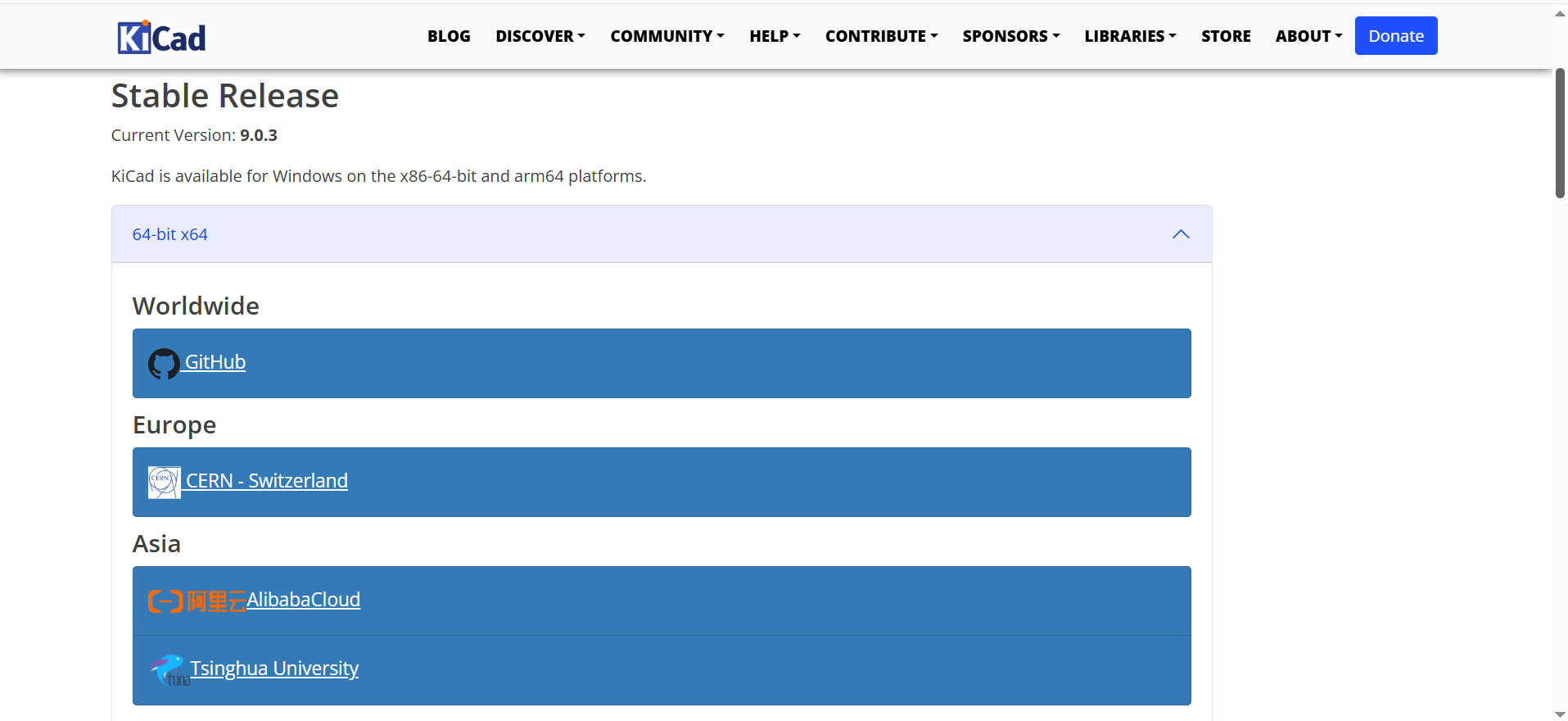Open the About dropdown menu
1568x721 pixels.
(1308, 36)
